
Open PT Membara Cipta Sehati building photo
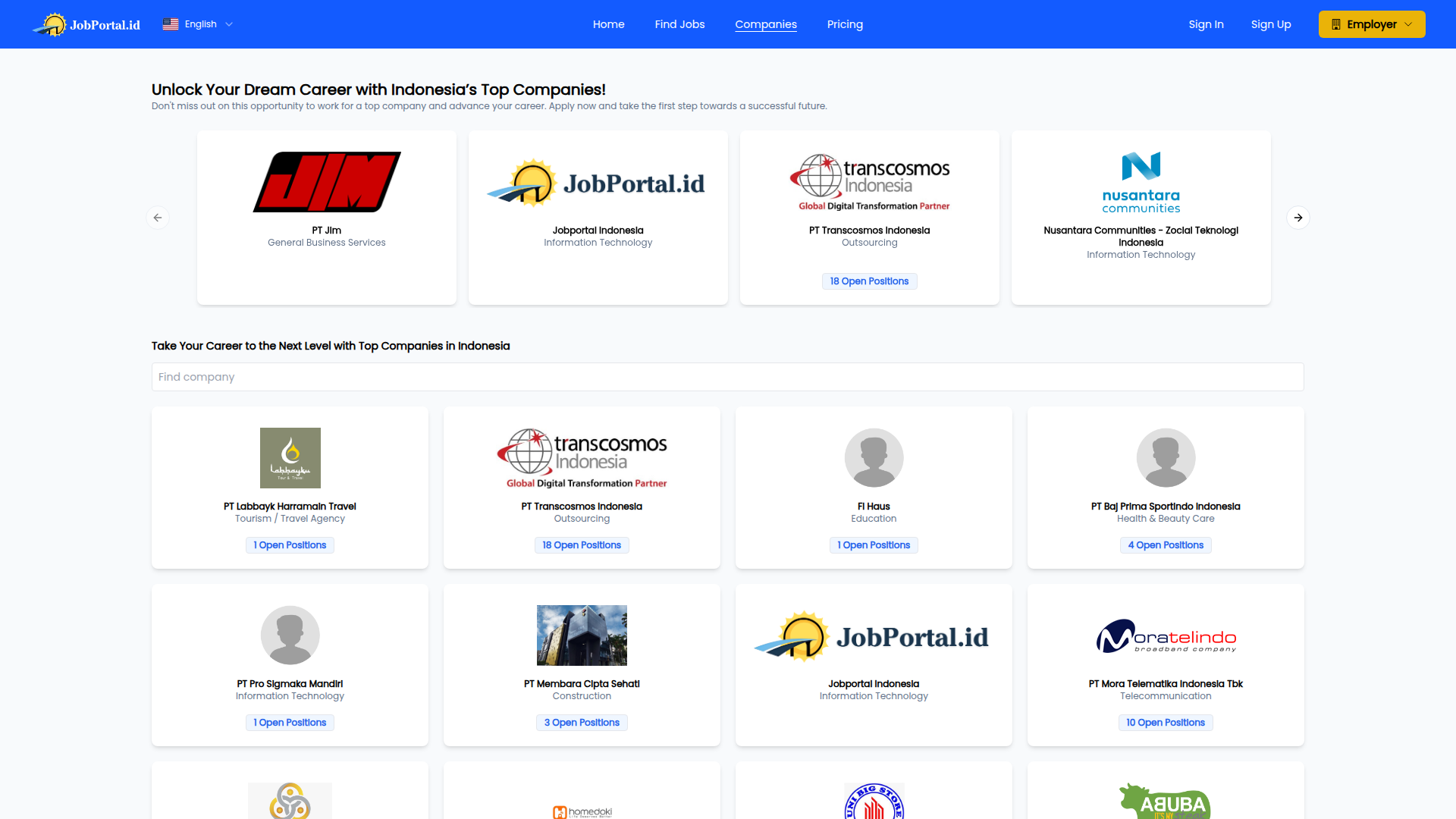pos(582,635)
